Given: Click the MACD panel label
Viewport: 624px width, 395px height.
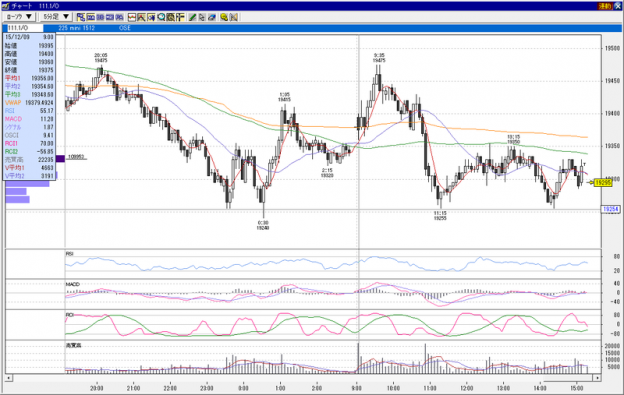Looking at the screenshot, I should (73, 284).
